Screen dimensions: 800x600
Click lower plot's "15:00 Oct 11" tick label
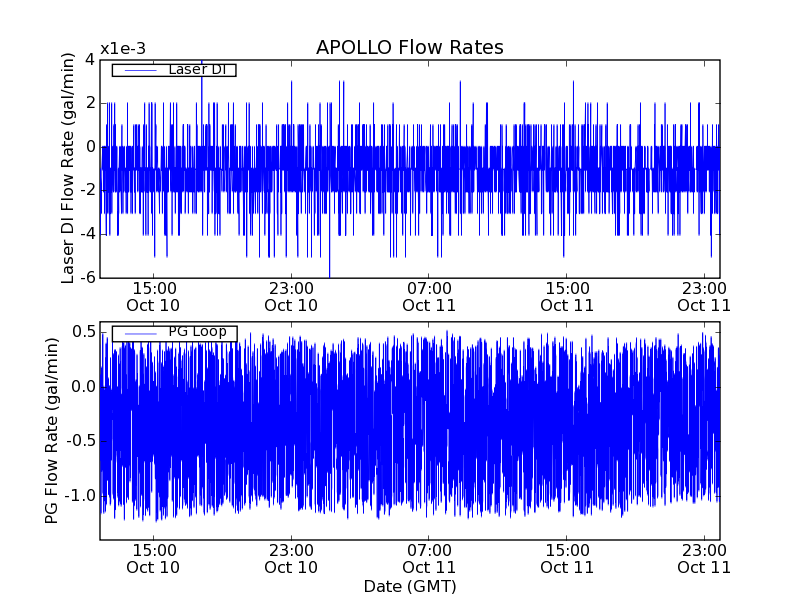(566, 558)
